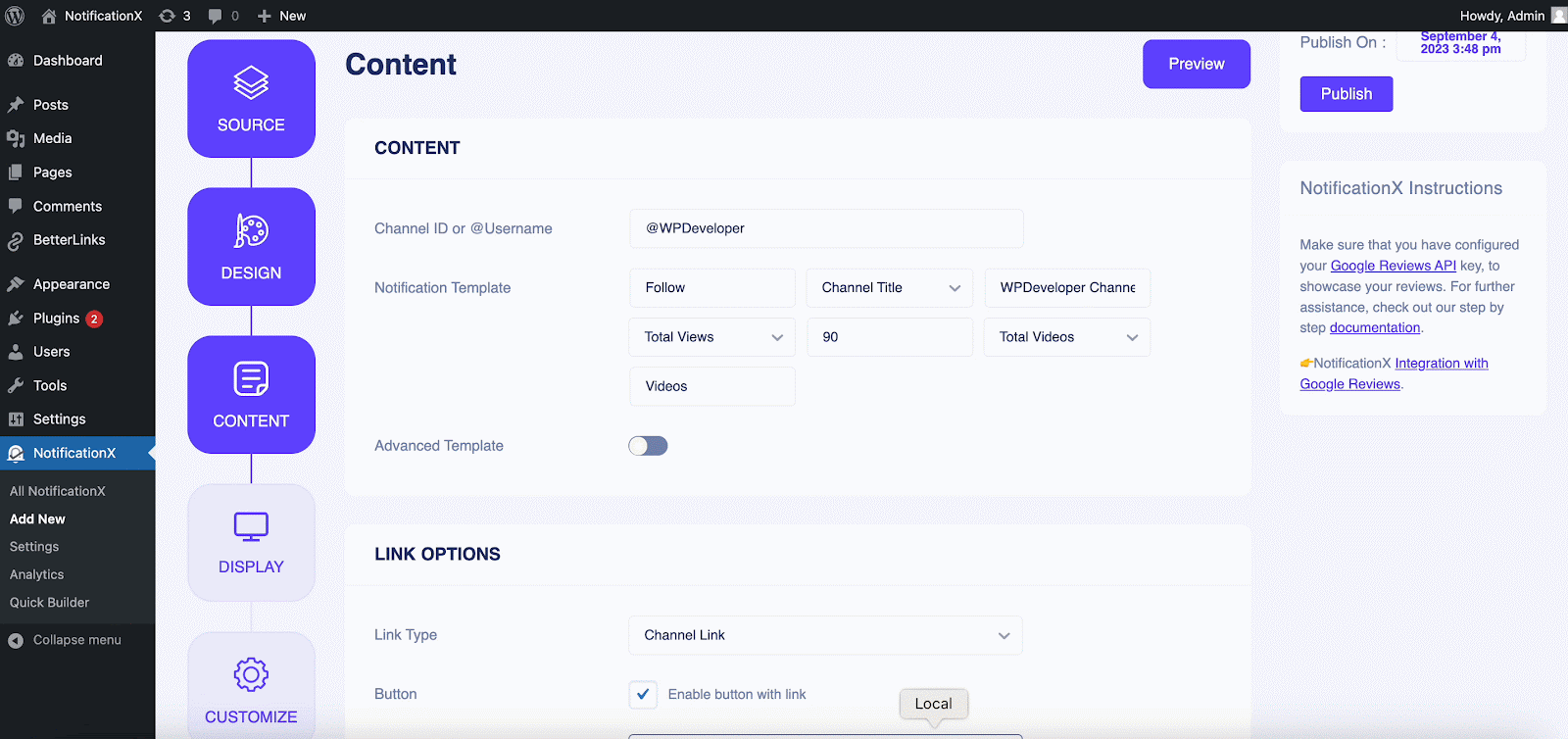Click the LINK OPTIONS heading

tap(437, 554)
